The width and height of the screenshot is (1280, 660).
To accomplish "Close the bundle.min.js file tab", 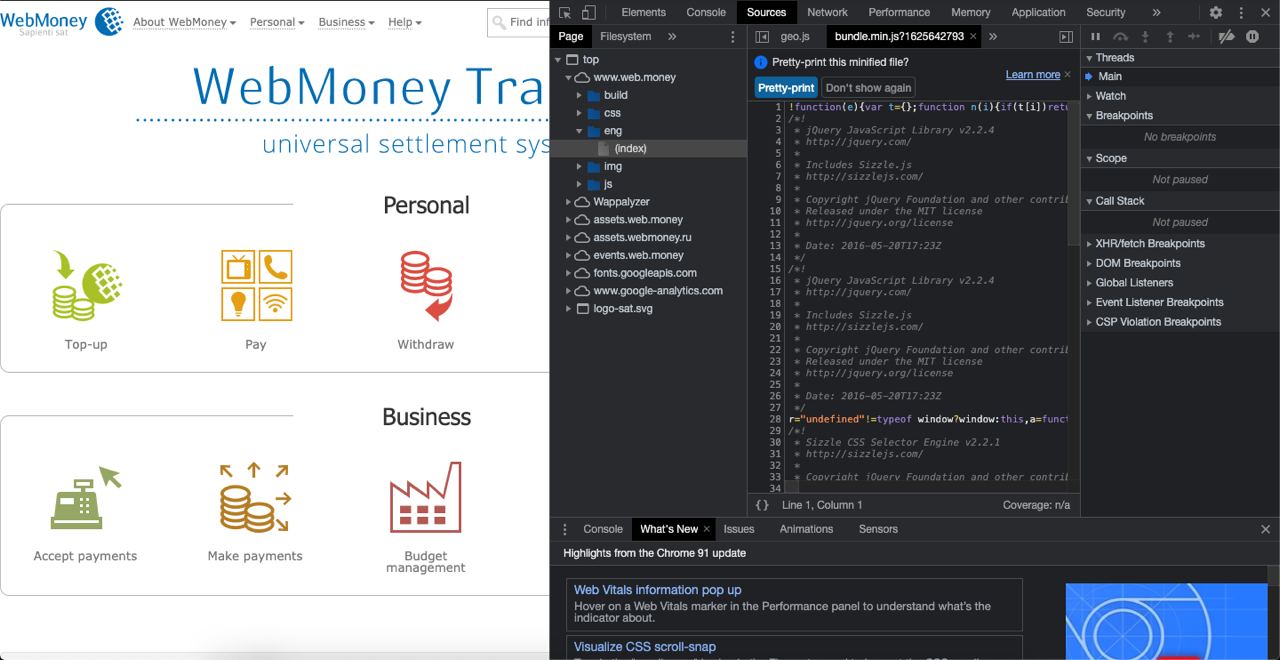I will click(974, 36).
